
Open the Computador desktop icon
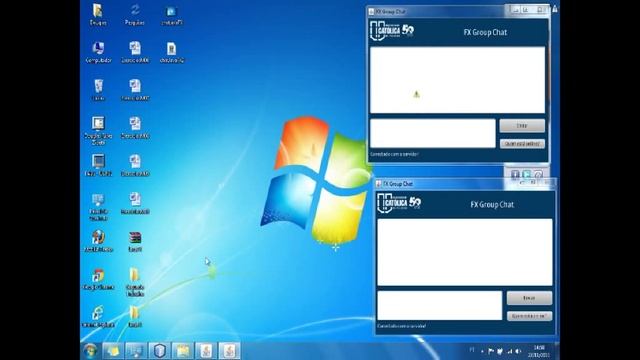click(98, 52)
